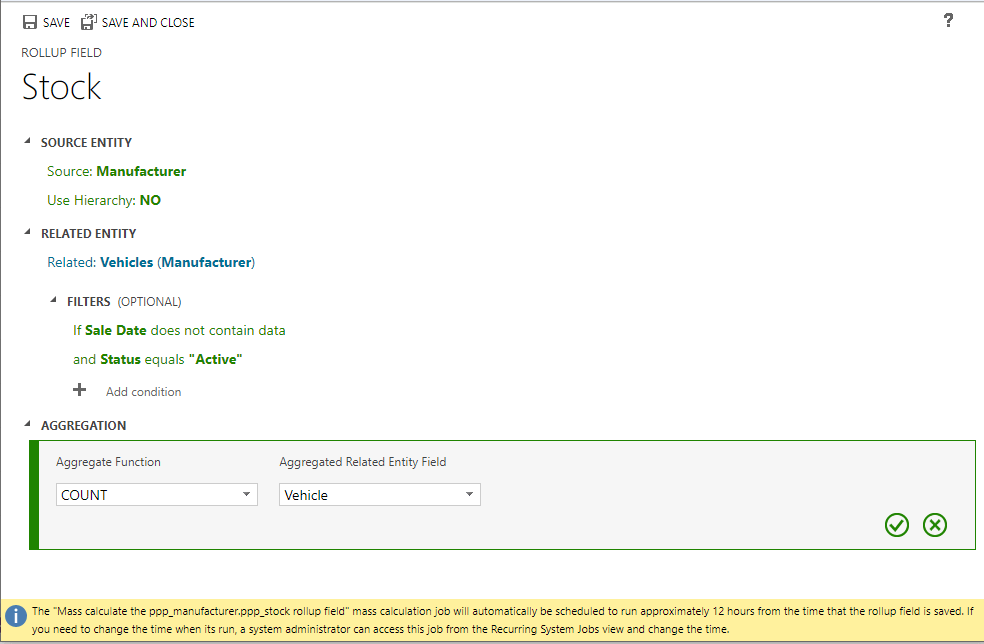Click the Save and Close icon
984x644 pixels.
coord(89,22)
